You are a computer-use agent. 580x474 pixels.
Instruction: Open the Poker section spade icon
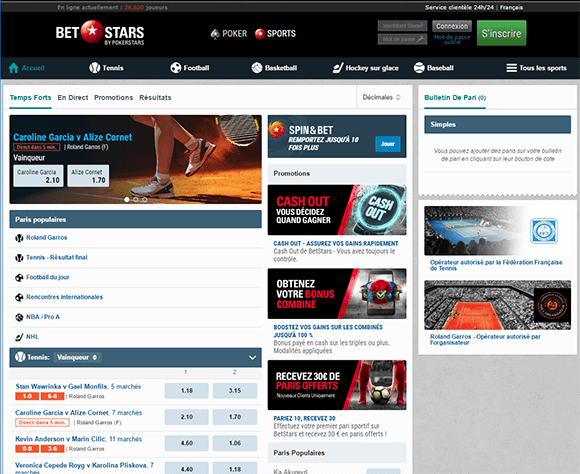point(215,34)
